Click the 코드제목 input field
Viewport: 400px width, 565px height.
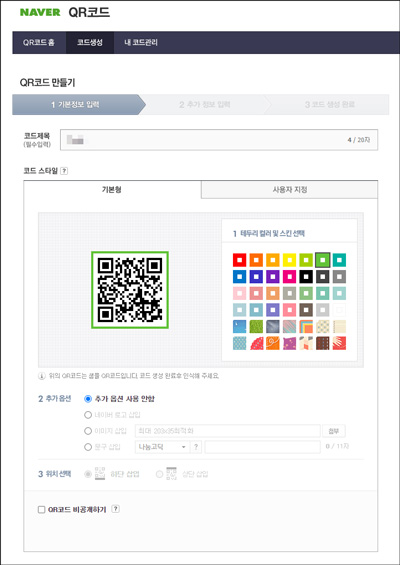(x=219, y=140)
